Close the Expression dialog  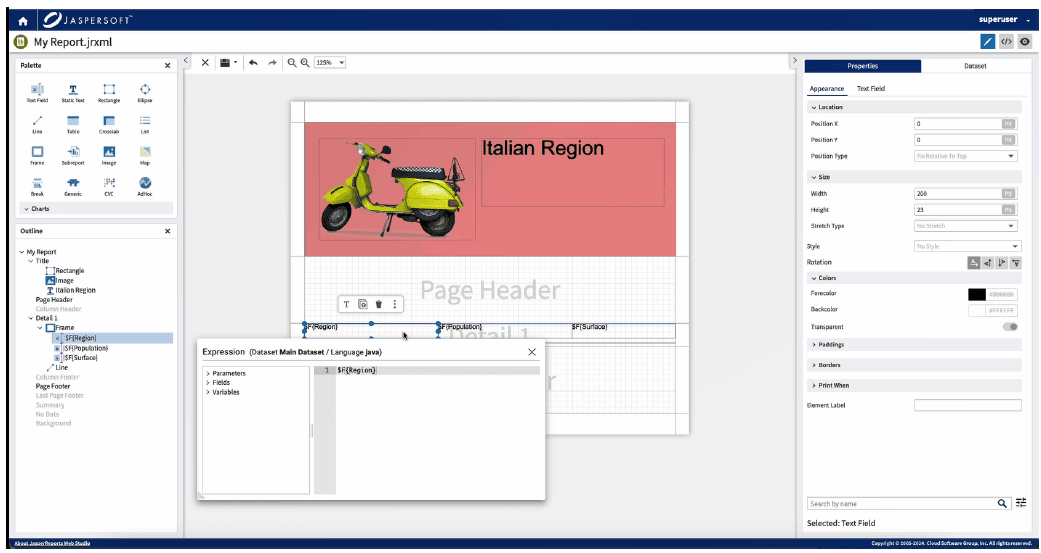click(x=532, y=352)
